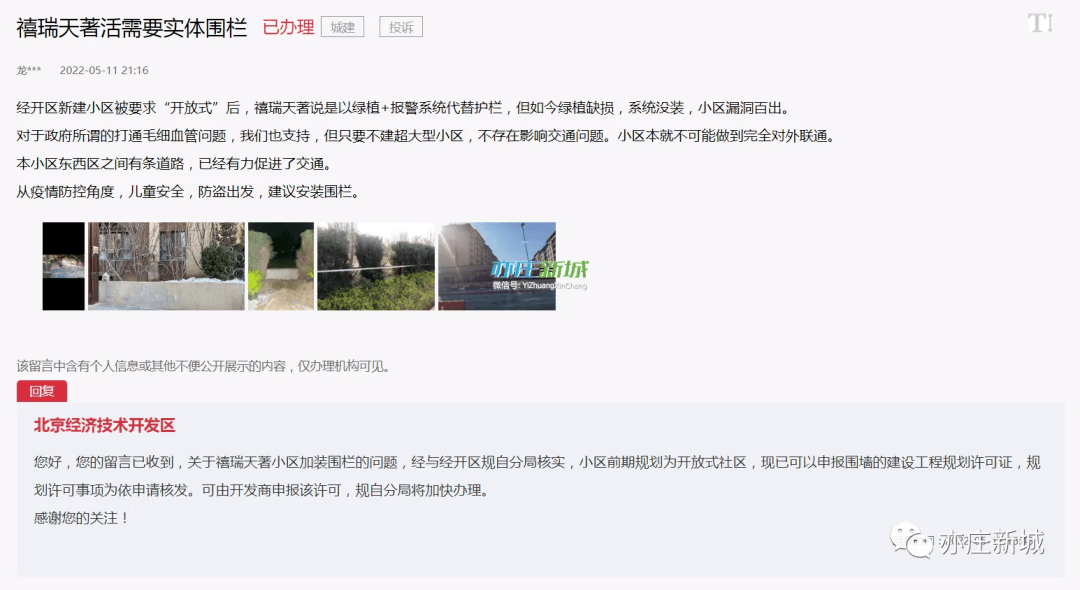Click the line 本小区东西区之间有条道路
Screen dimensions: 1080x590
(x=176, y=164)
